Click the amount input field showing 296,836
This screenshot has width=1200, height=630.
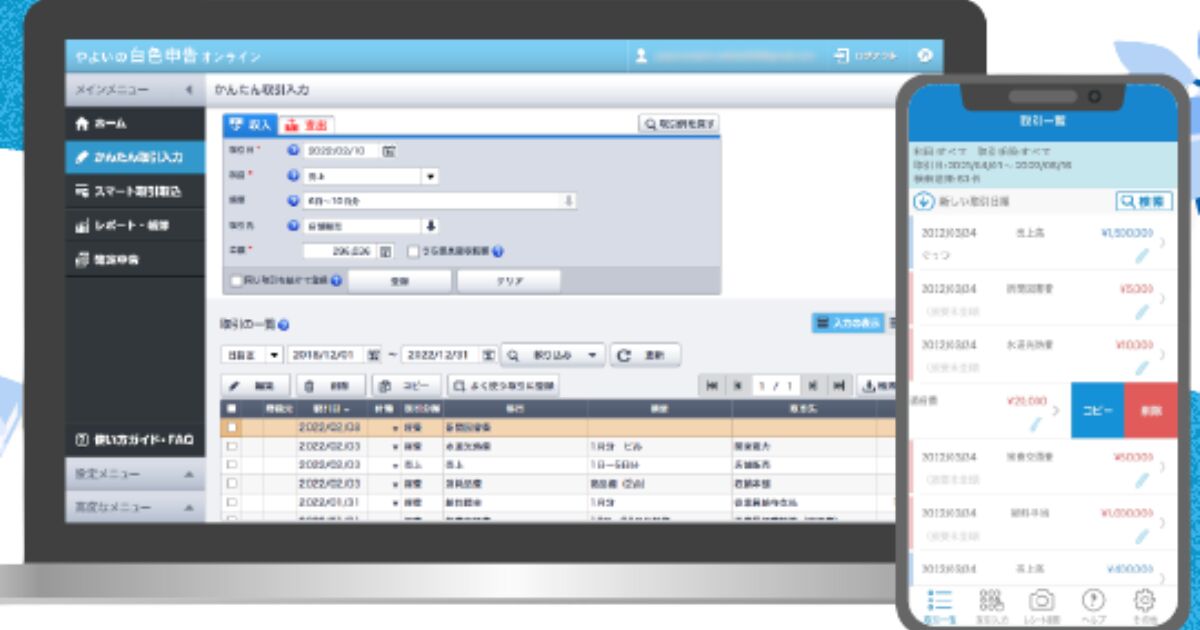click(x=339, y=252)
